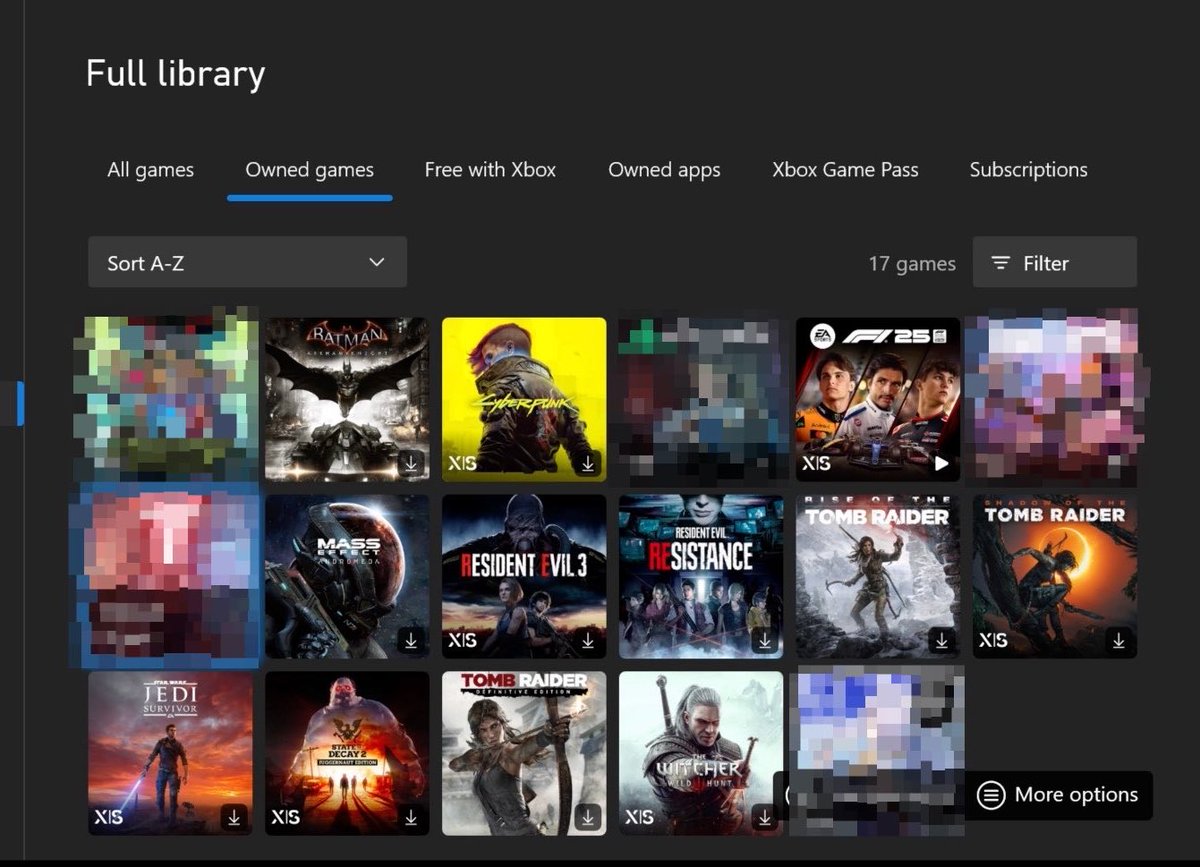Click X|S badge on Resident Evil 3
Image resolution: width=1200 pixels, height=867 pixels.
[463, 640]
